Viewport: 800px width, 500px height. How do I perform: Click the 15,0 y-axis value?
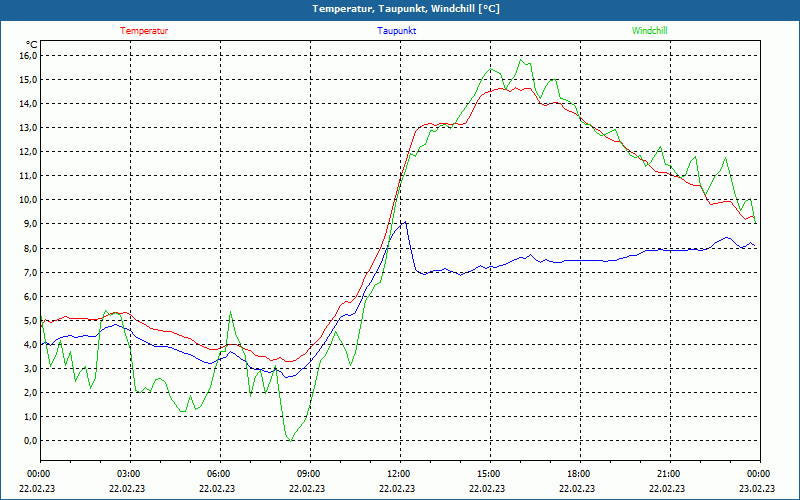point(29,80)
